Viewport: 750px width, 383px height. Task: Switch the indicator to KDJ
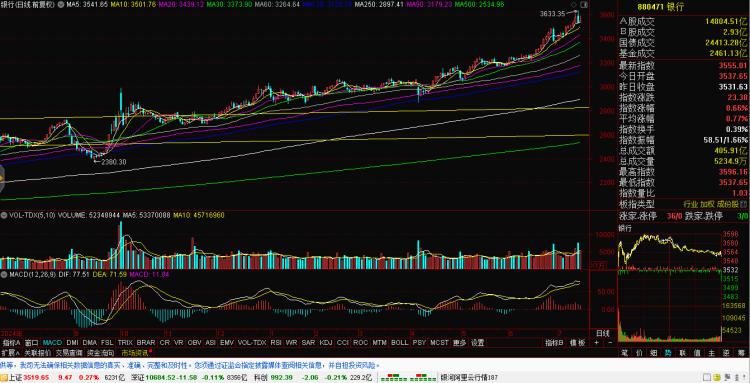(x=326, y=343)
